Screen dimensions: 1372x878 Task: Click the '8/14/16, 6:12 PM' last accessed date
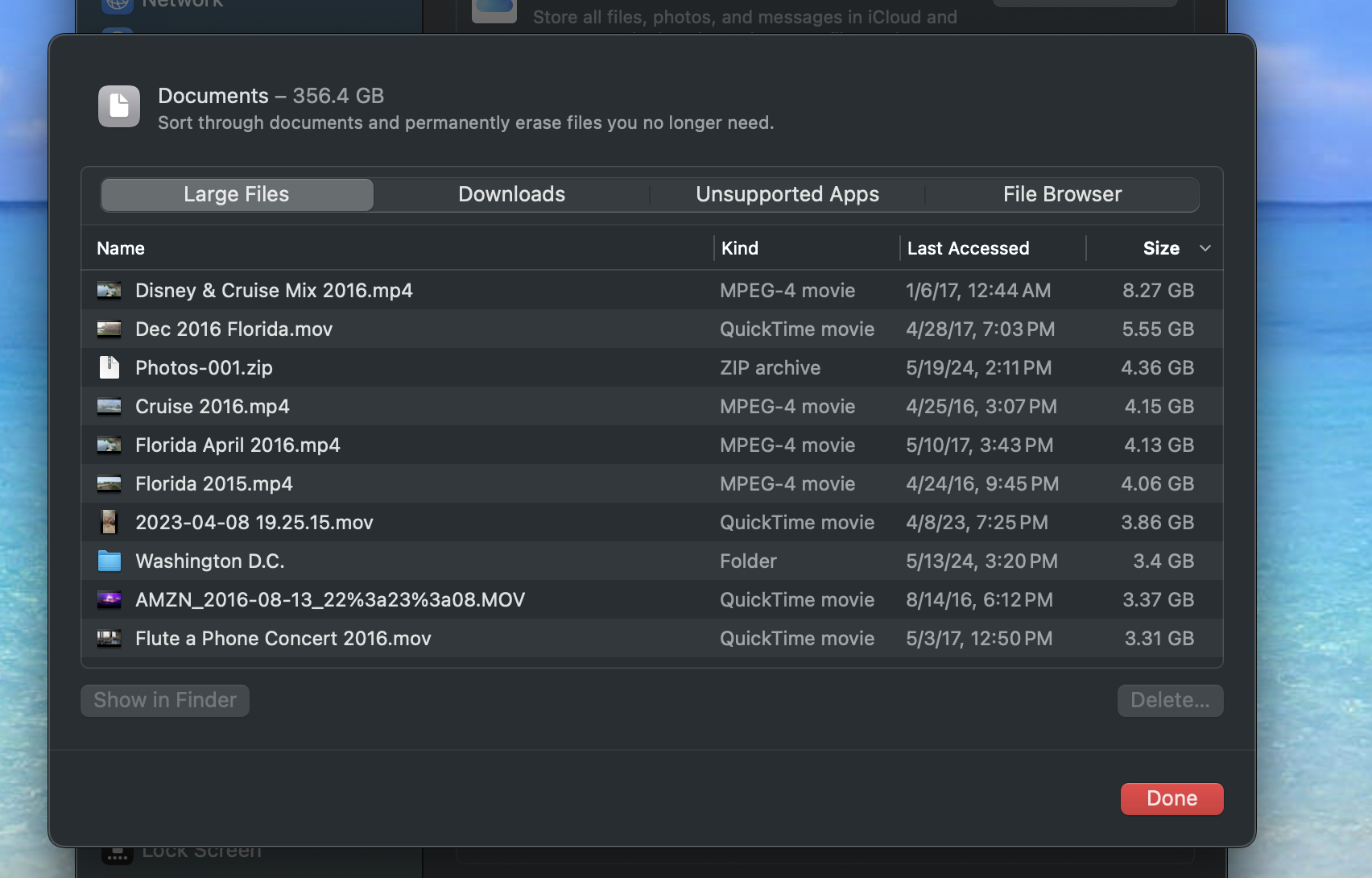980,599
